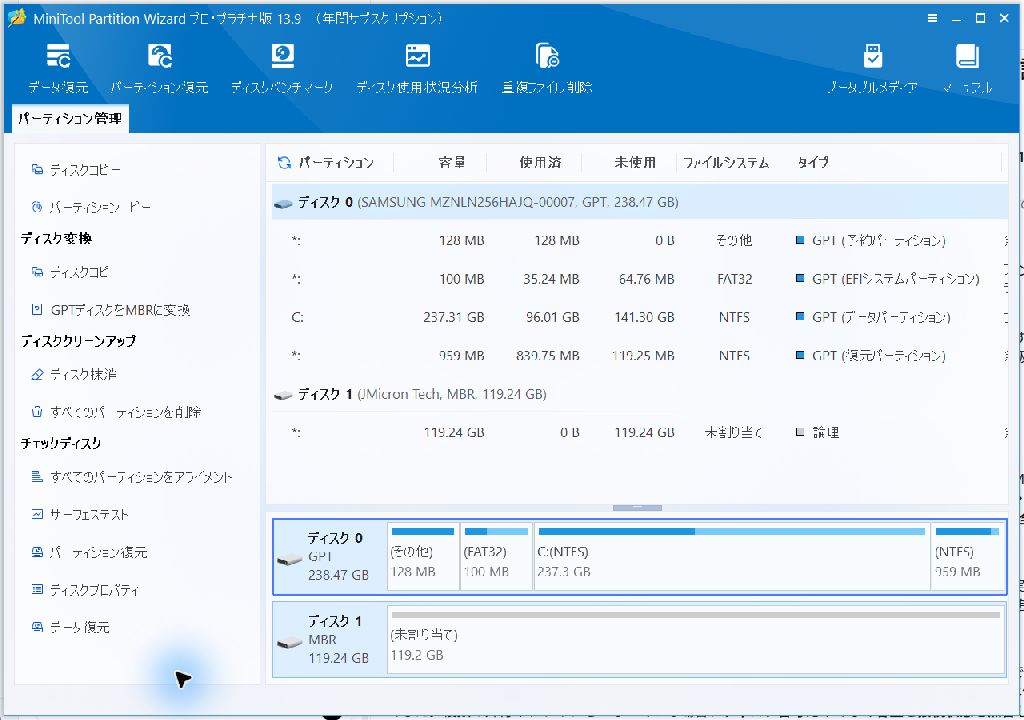This screenshot has width=1024, height=720.
Task: Select the (その他) 128 MB block in disk map
Action: [423, 556]
